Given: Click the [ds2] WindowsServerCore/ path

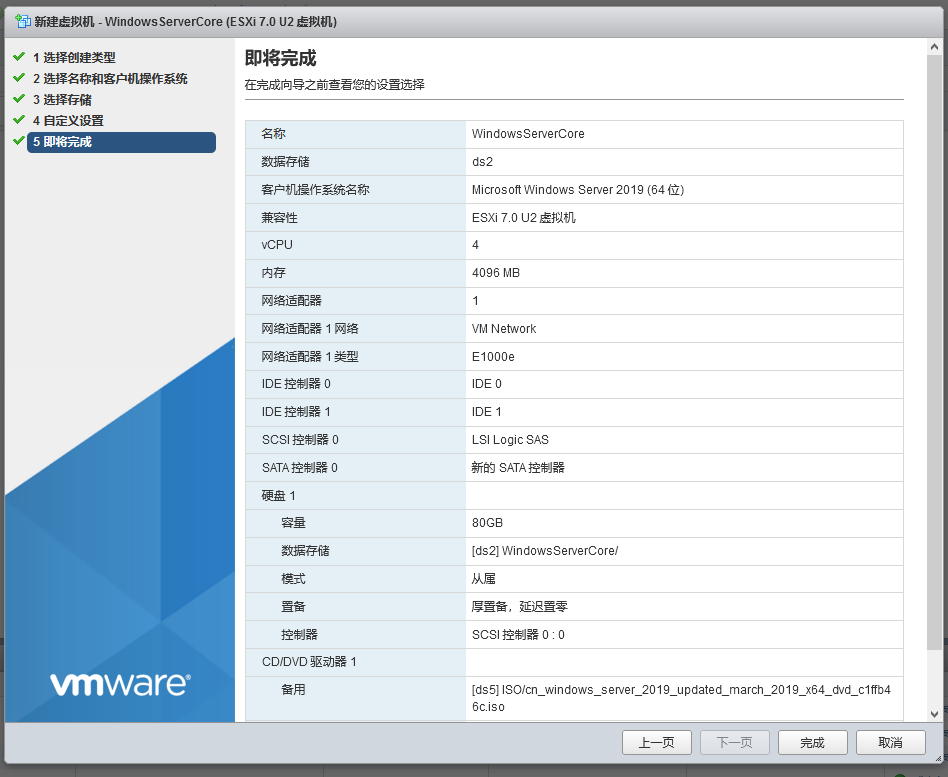Looking at the screenshot, I should (545, 551).
